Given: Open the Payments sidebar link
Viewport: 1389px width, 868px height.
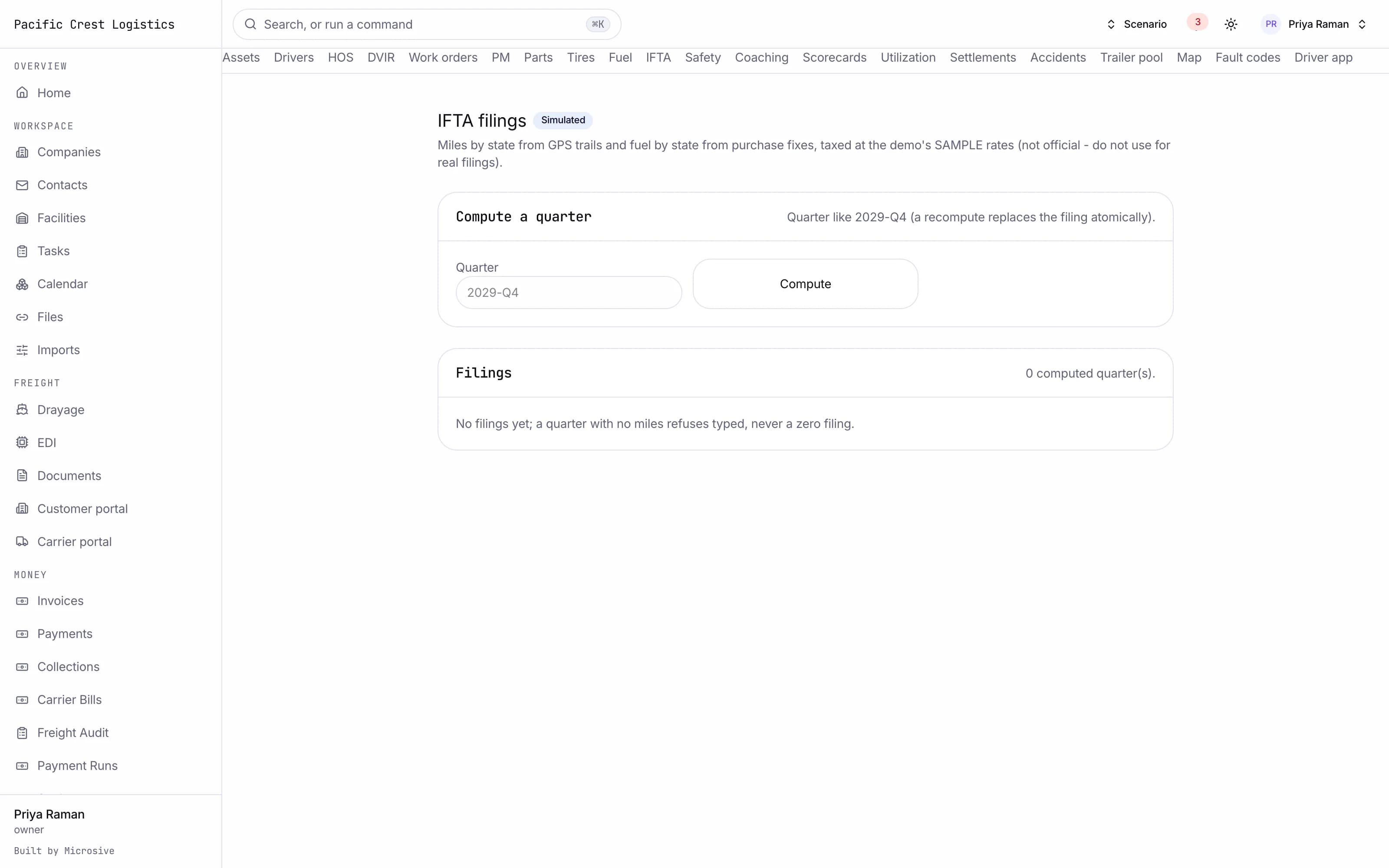Looking at the screenshot, I should click(65, 634).
